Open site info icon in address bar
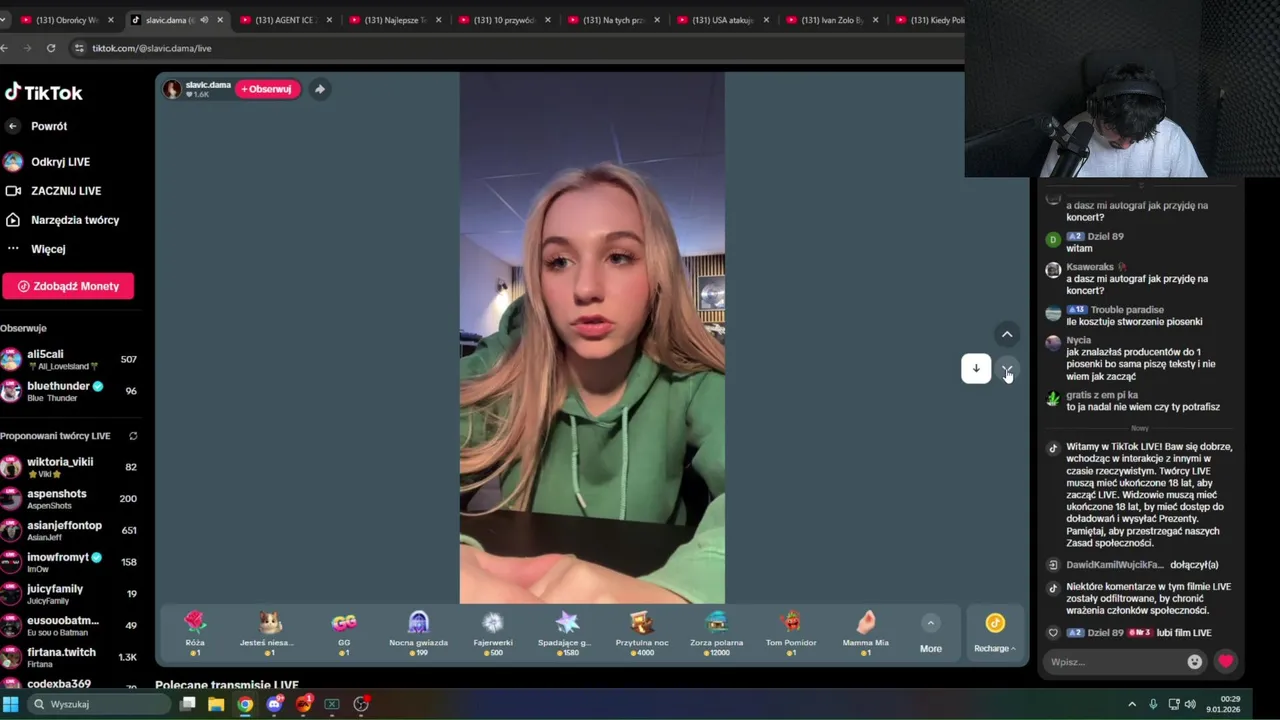This screenshot has width=1280, height=720. [x=79, y=48]
